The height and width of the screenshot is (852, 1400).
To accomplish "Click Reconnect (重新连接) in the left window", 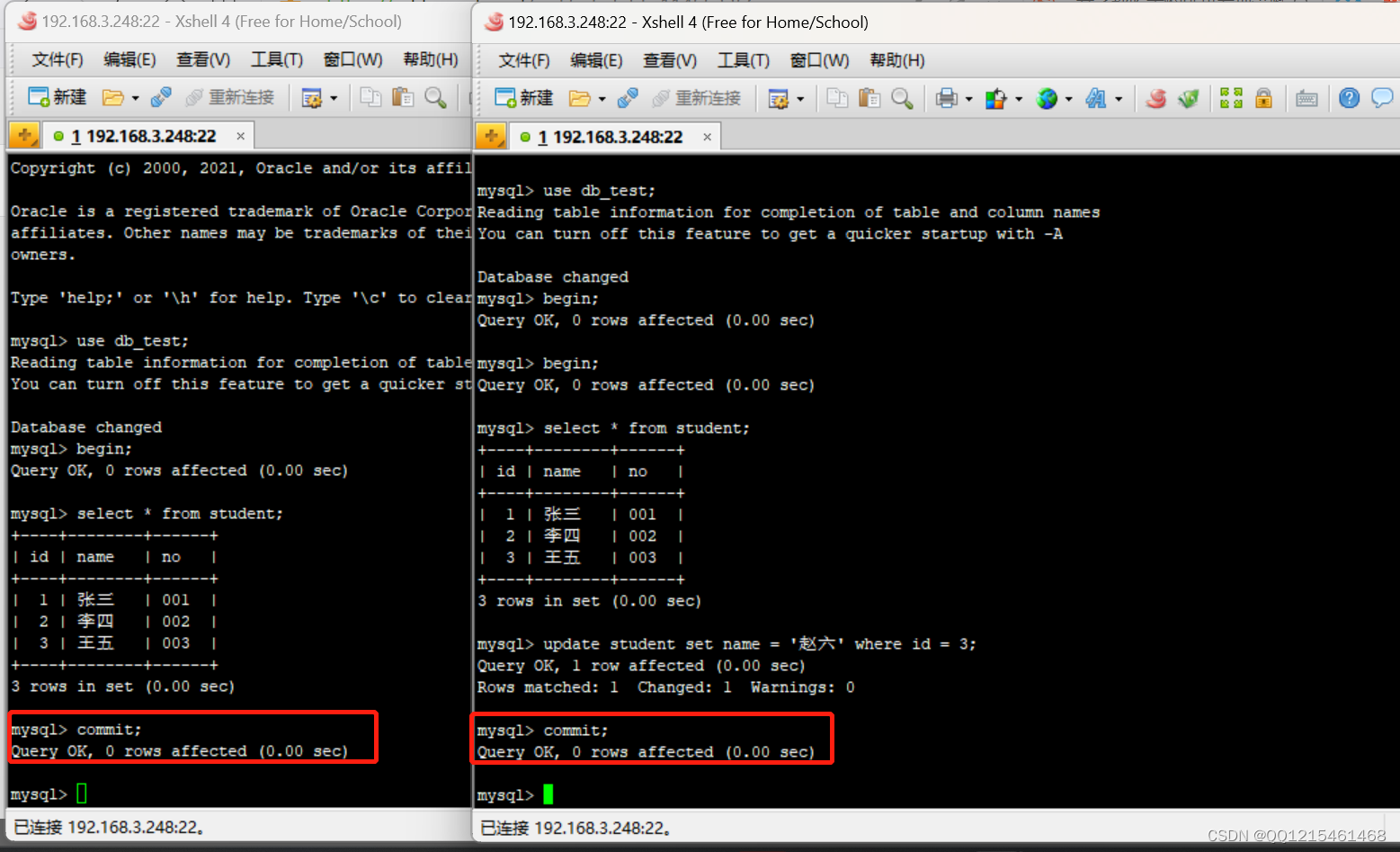I will (x=230, y=97).
